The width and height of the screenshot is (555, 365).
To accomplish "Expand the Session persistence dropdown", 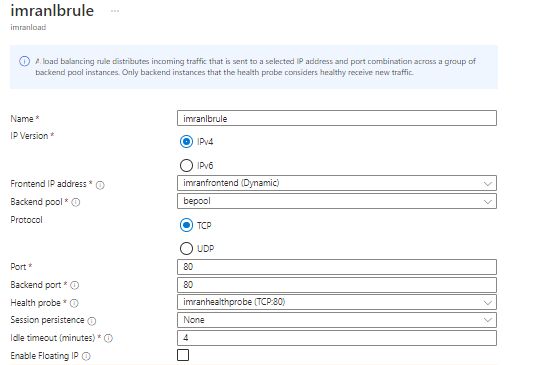I will coord(337,320).
